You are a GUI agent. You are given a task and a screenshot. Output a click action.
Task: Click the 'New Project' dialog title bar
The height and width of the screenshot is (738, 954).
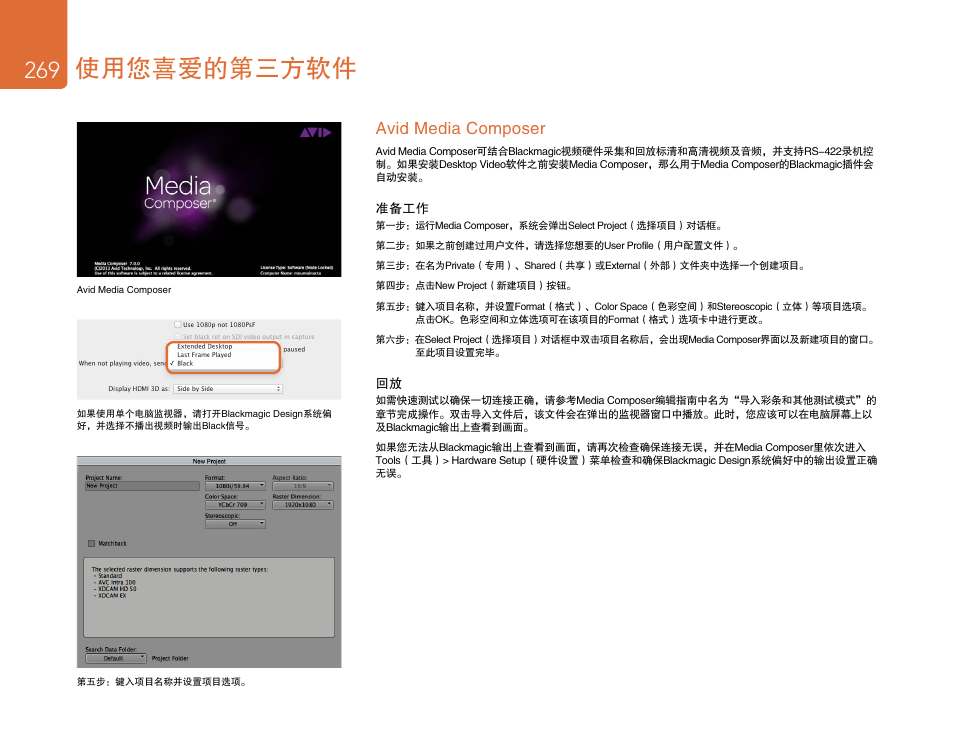[209, 461]
